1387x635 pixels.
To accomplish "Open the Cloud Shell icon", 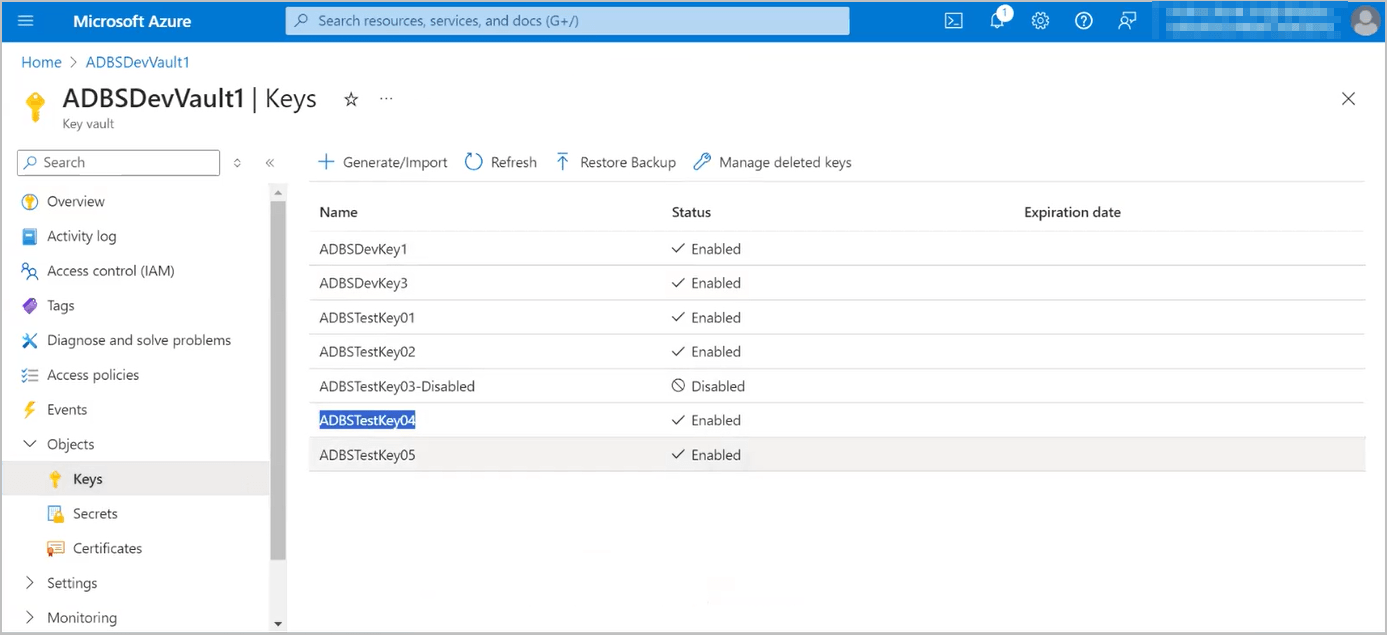I will (x=953, y=21).
